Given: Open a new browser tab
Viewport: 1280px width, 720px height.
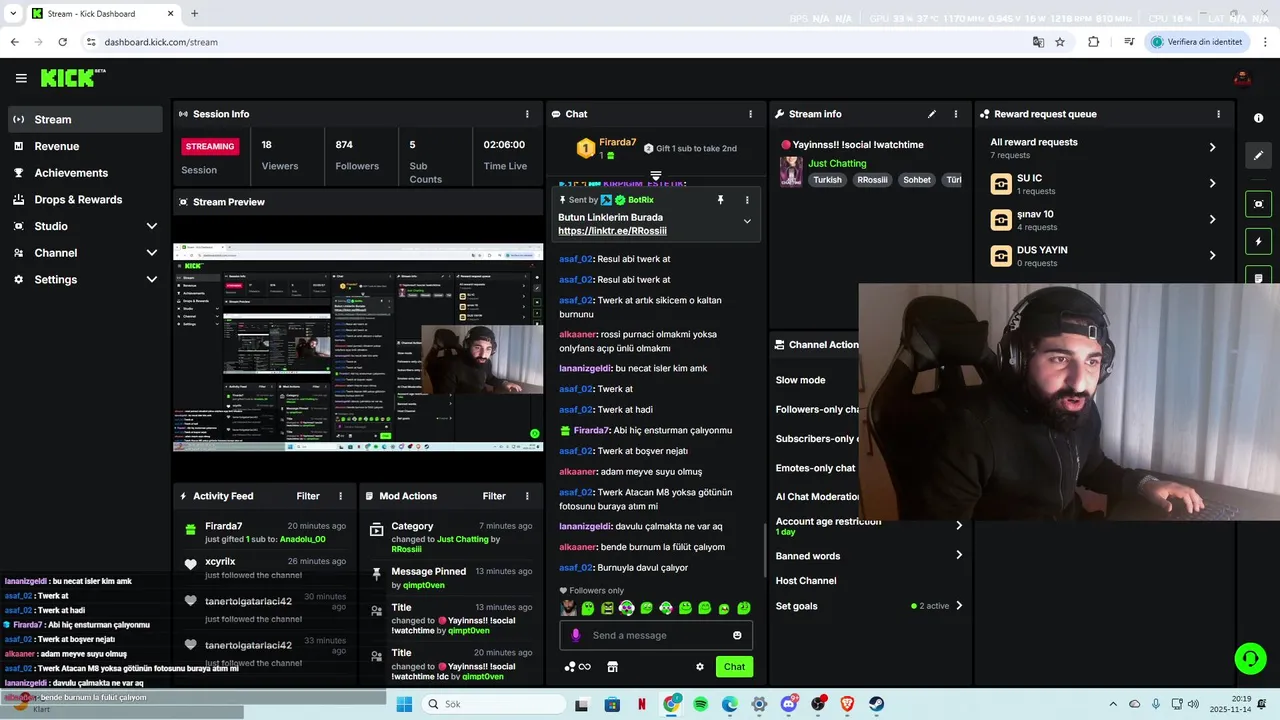Looking at the screenshot, I should pos(194,14).
